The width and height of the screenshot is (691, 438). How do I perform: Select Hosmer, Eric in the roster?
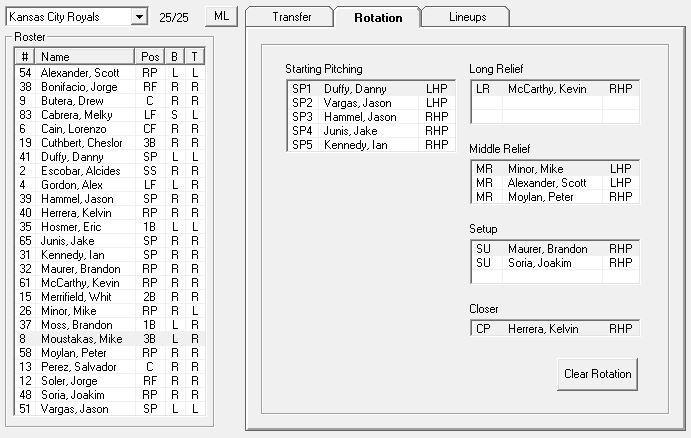tap(110, 227)
